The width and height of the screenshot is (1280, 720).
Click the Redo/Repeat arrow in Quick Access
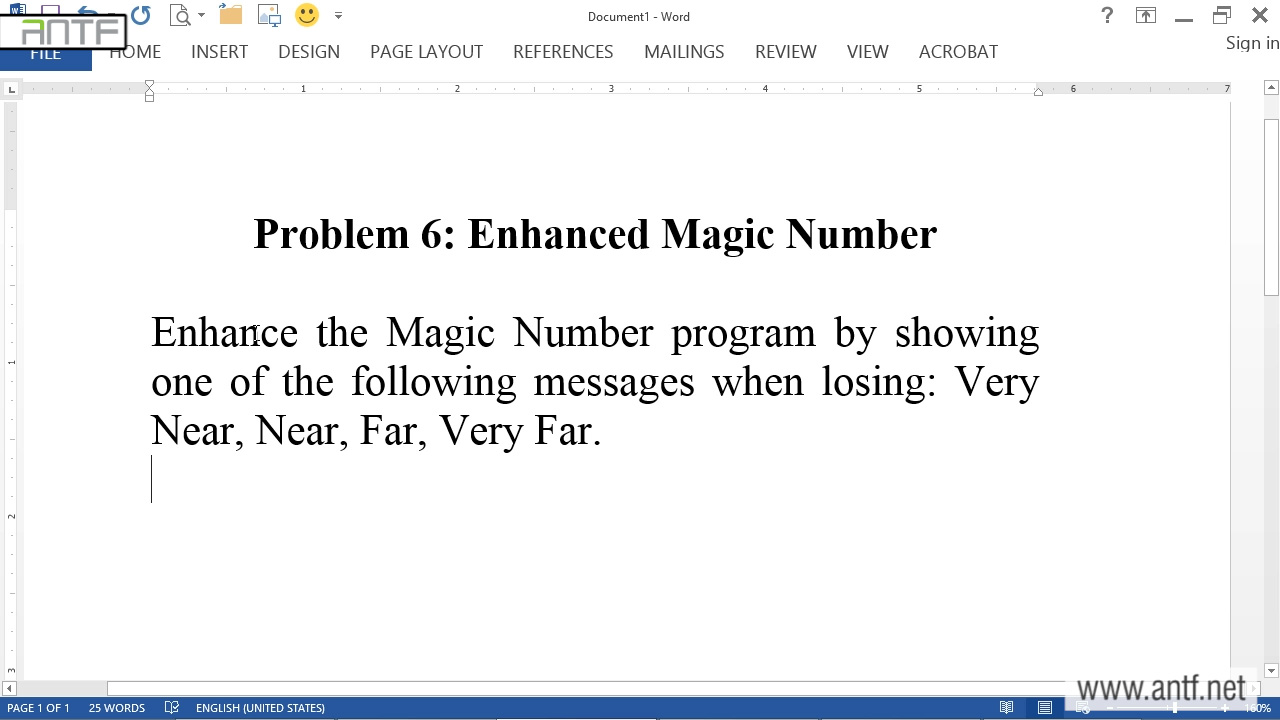[141, 15]
